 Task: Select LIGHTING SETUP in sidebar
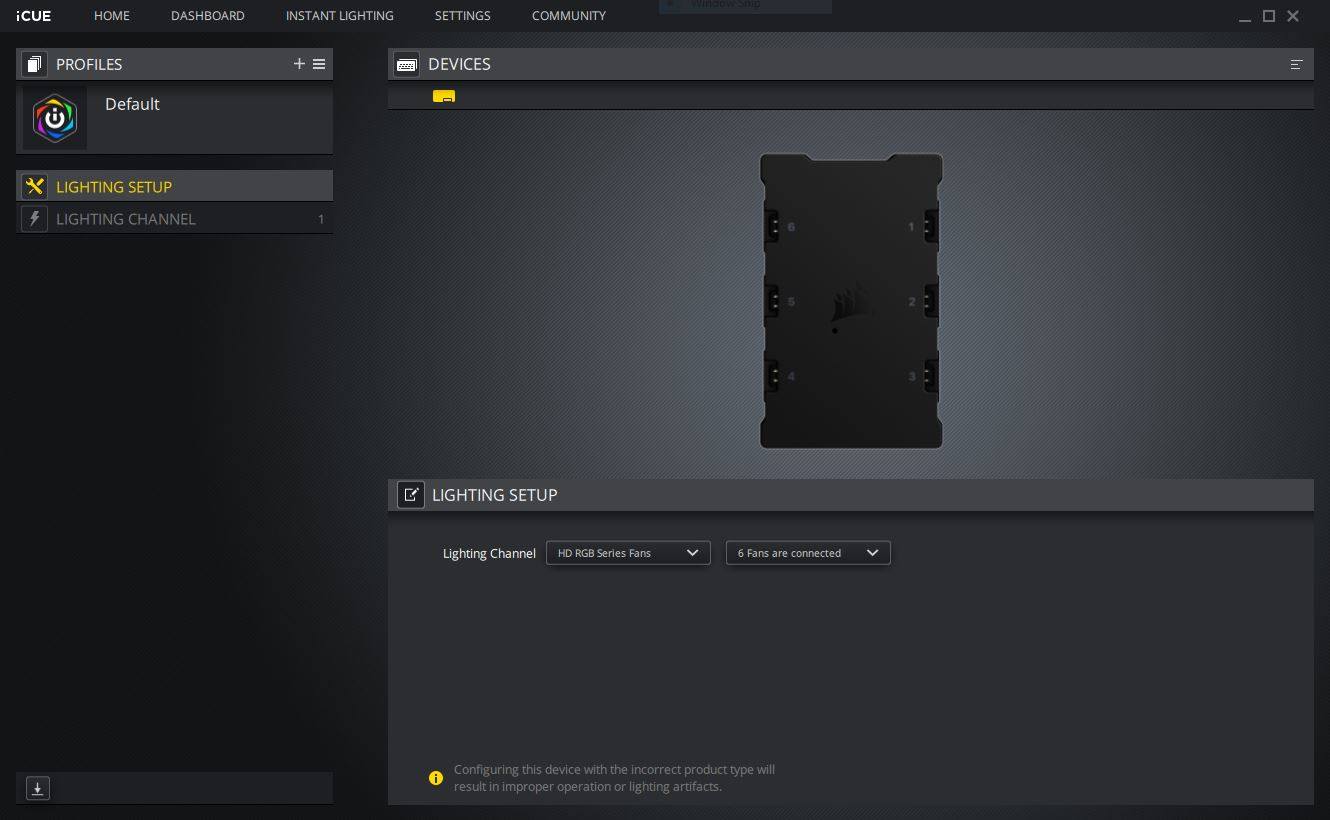(x=175, y=186)
